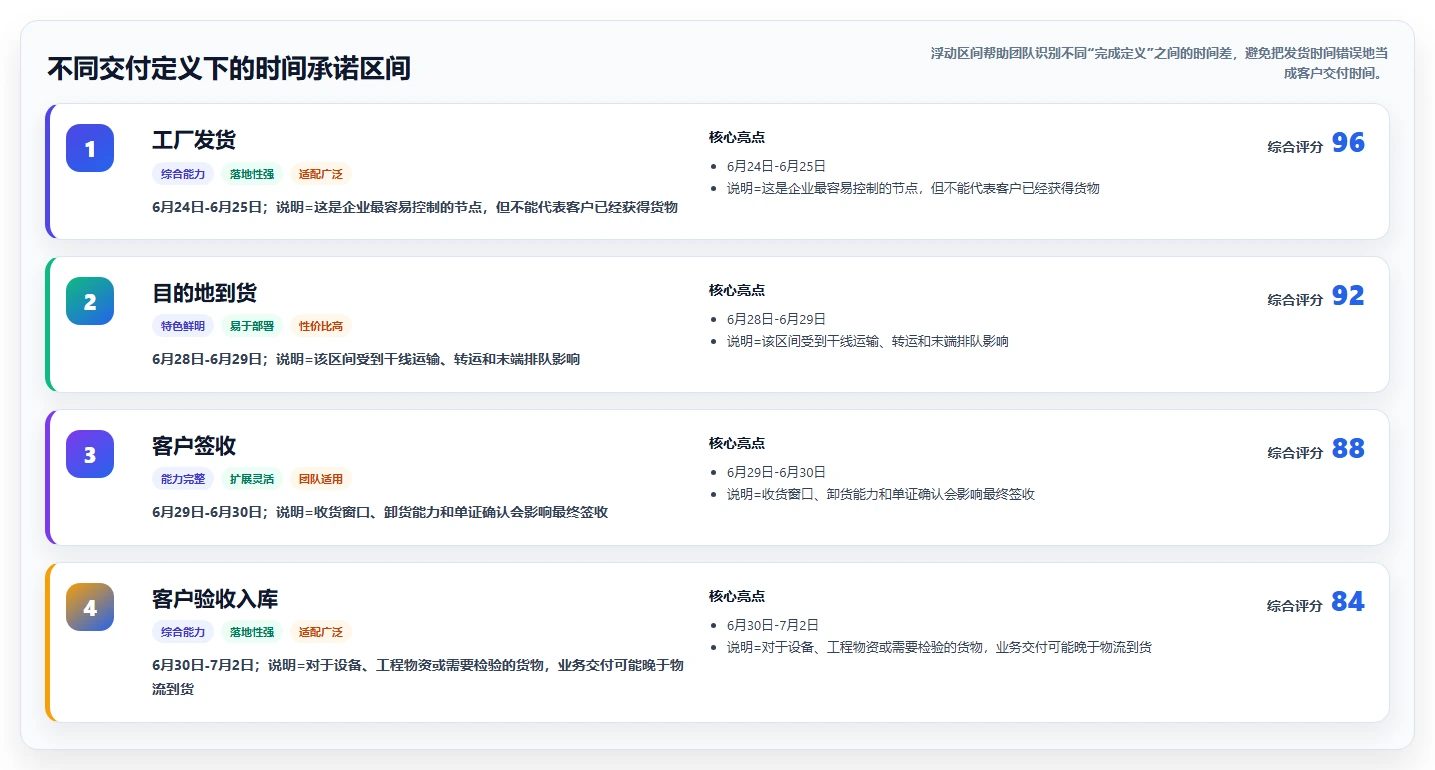Click the 综合评分 label beside 84
The width and height of the screenshot is (1435, 770).
click(1295, 606)
